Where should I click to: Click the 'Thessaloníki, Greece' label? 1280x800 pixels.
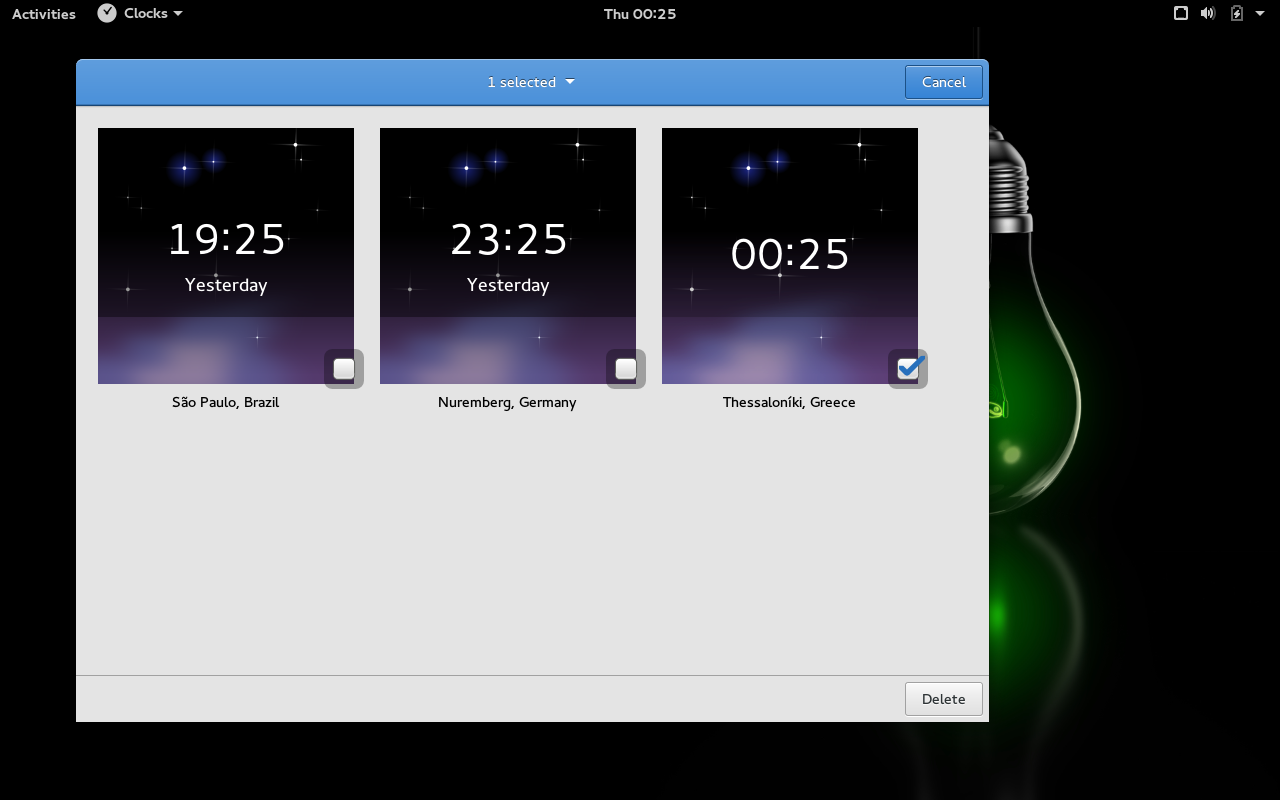pos(789,402)
